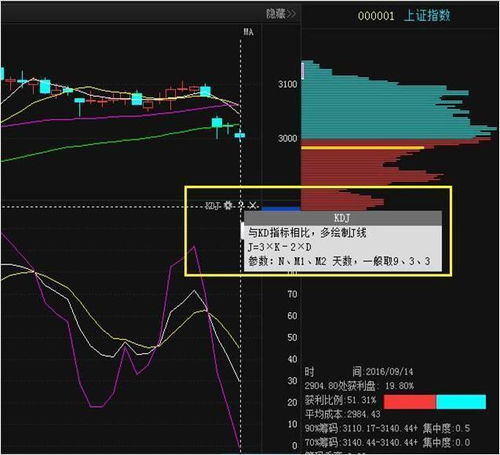Click the KDJ indicator name label
The image size is (500, 455).
pos(213,206)
